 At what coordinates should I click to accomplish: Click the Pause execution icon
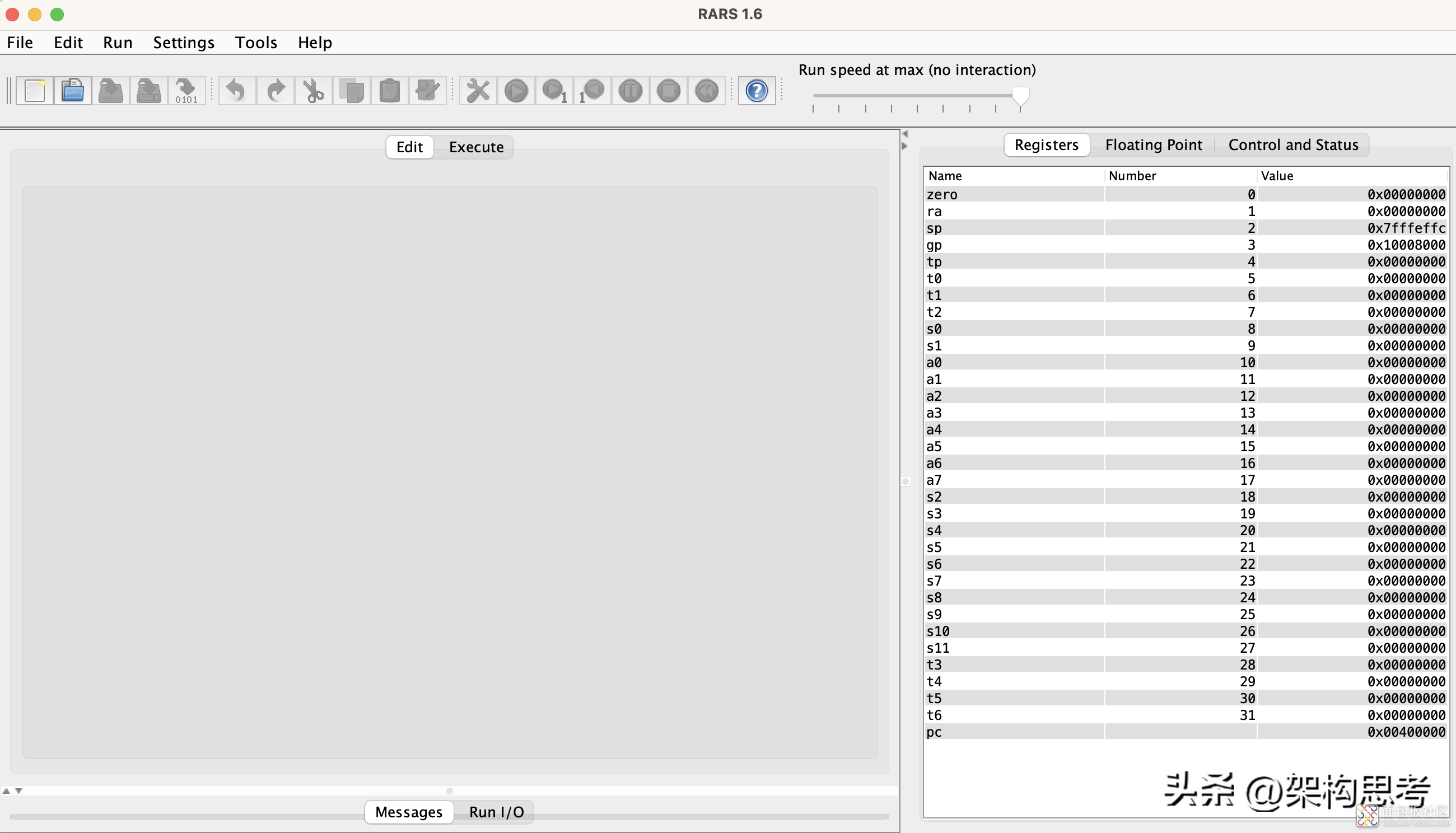(630, 90)
